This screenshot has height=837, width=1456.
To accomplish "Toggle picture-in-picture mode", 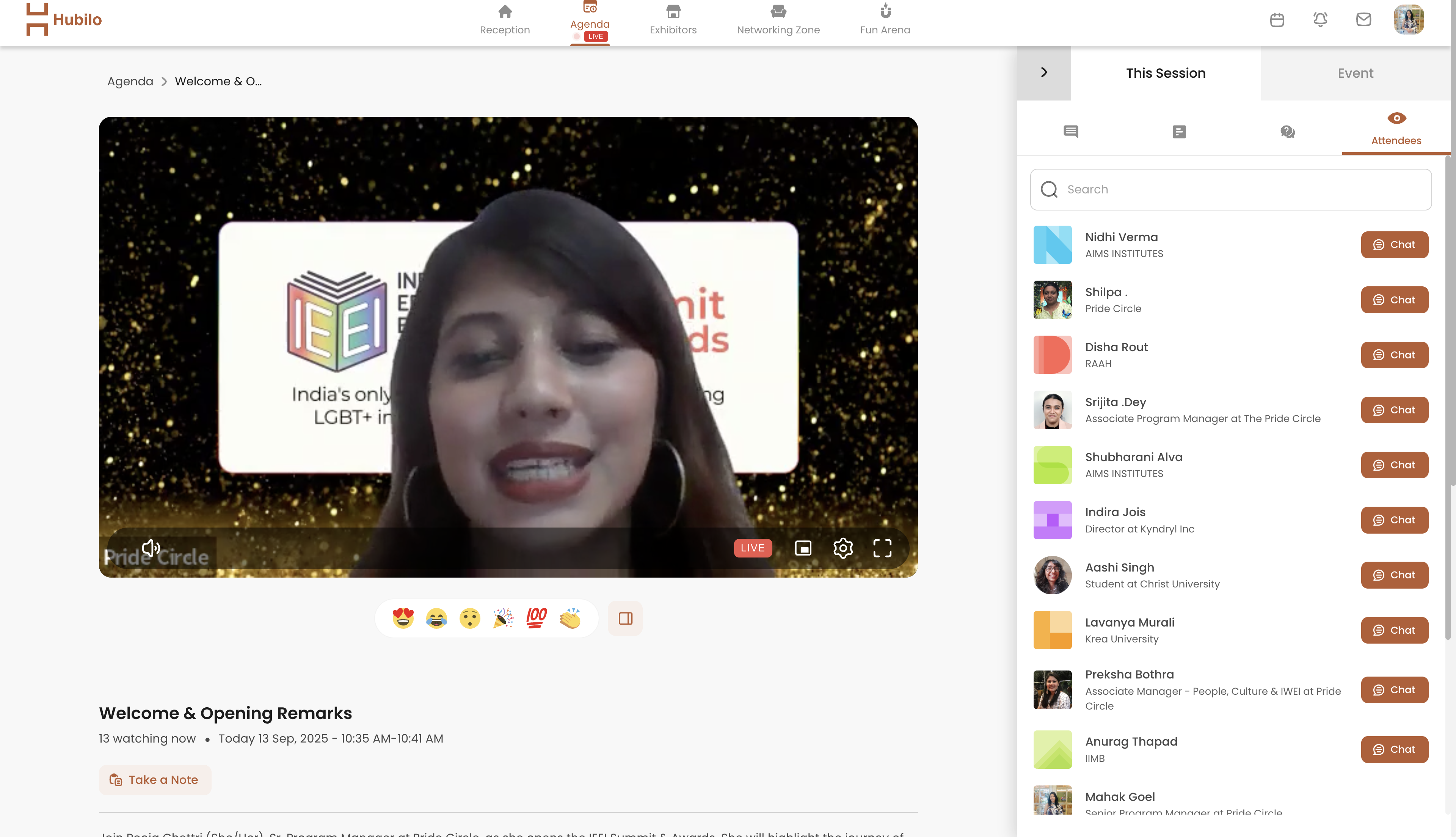I will point(803,548).
